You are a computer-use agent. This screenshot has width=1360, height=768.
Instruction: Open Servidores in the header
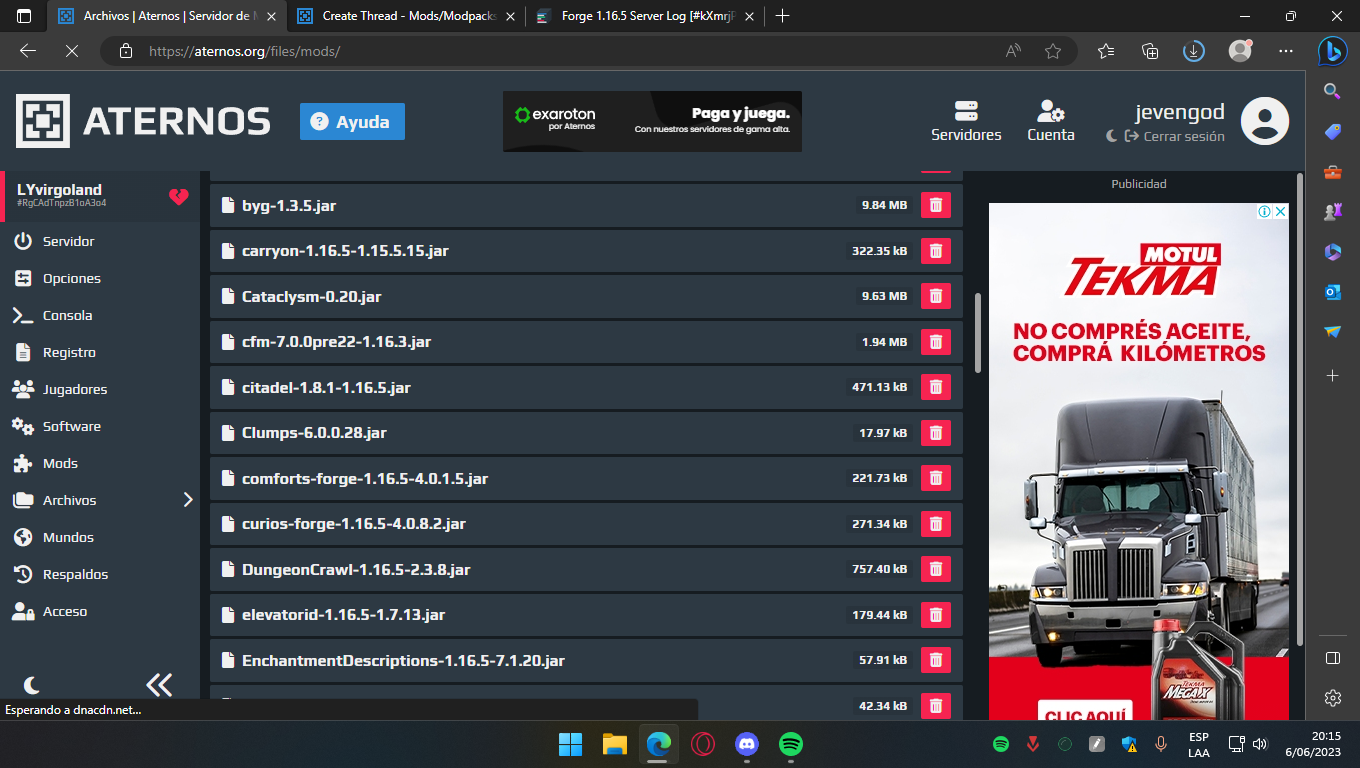pyautogui.click(x=966, y=121)
